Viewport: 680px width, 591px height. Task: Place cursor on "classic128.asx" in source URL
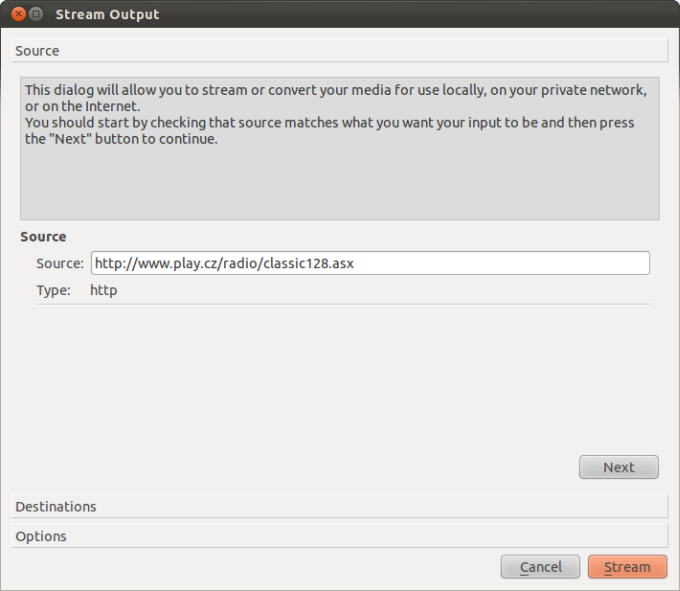pos(308,263)
